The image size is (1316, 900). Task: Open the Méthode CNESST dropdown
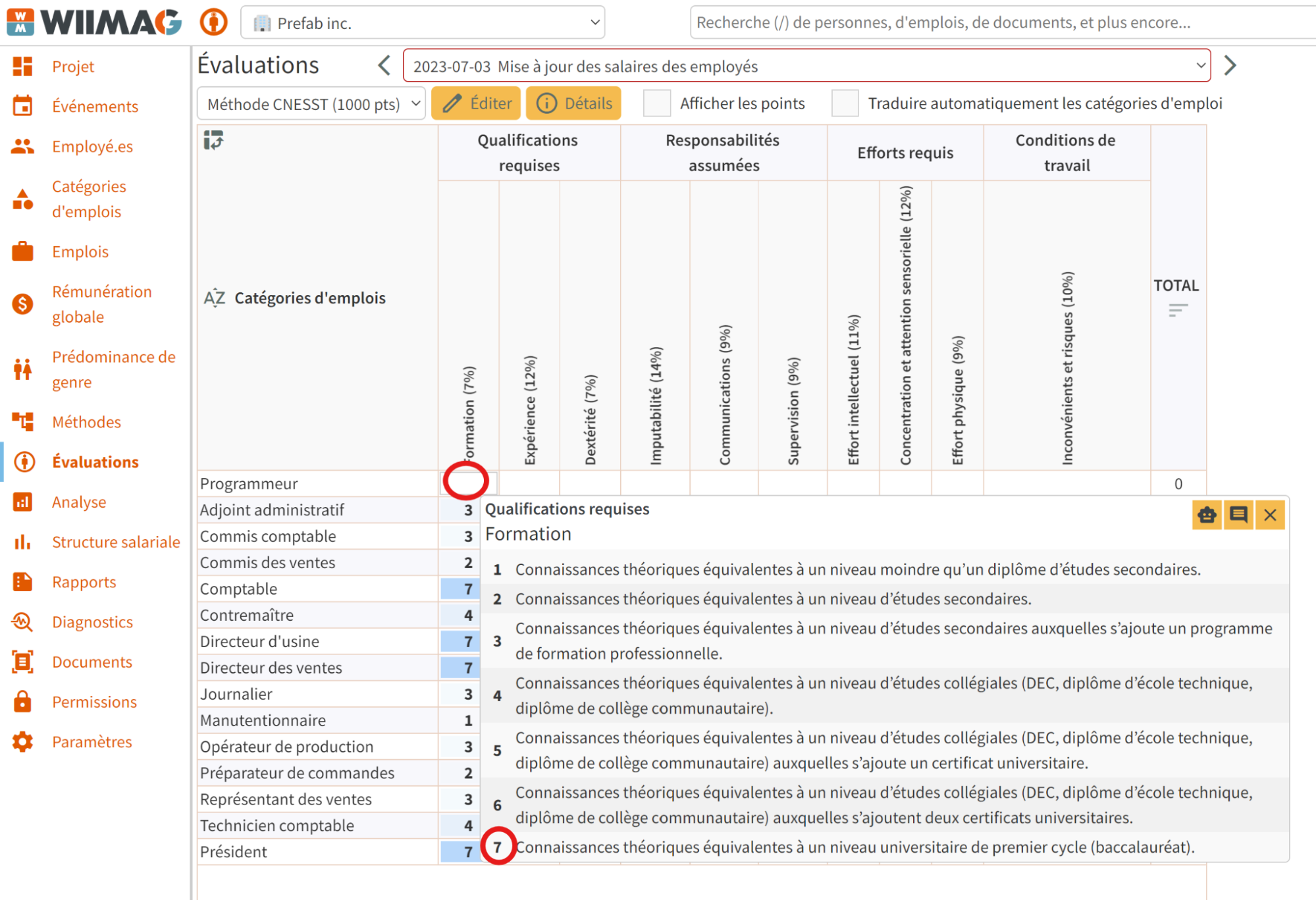coord(311,104)
